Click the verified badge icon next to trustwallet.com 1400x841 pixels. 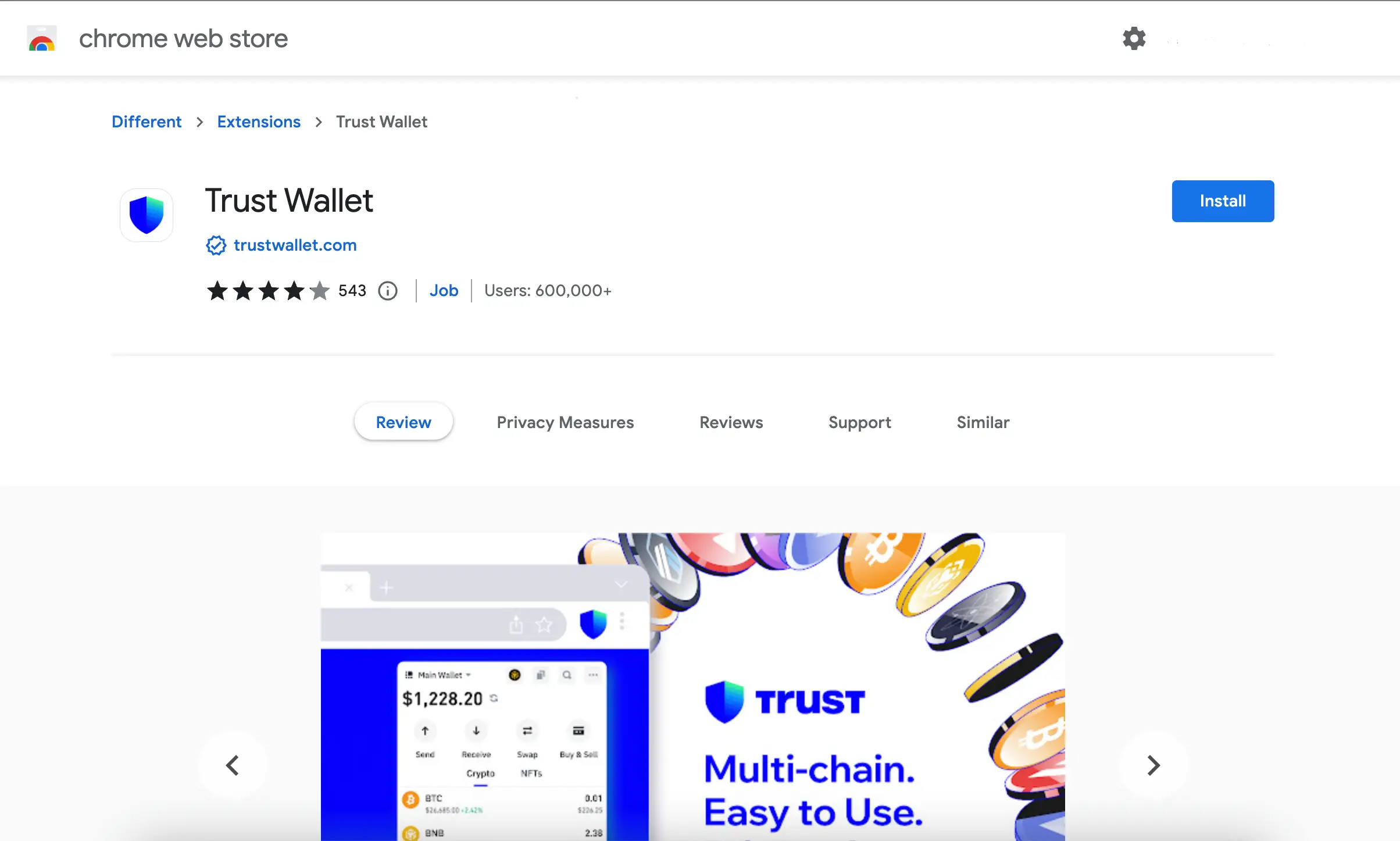pos(216,244)
